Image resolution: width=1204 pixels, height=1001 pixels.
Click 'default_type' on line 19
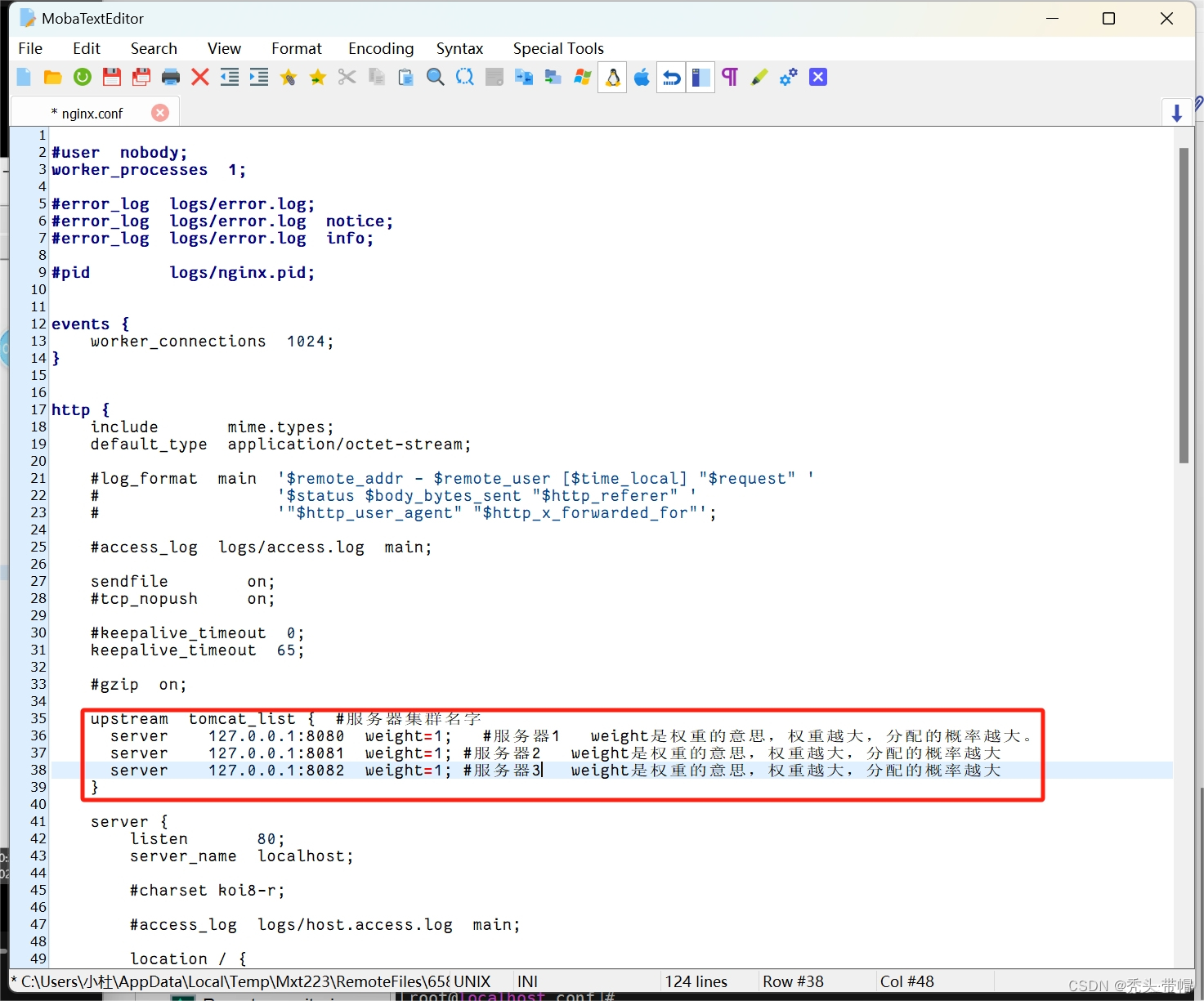click(x=149, y=445)
